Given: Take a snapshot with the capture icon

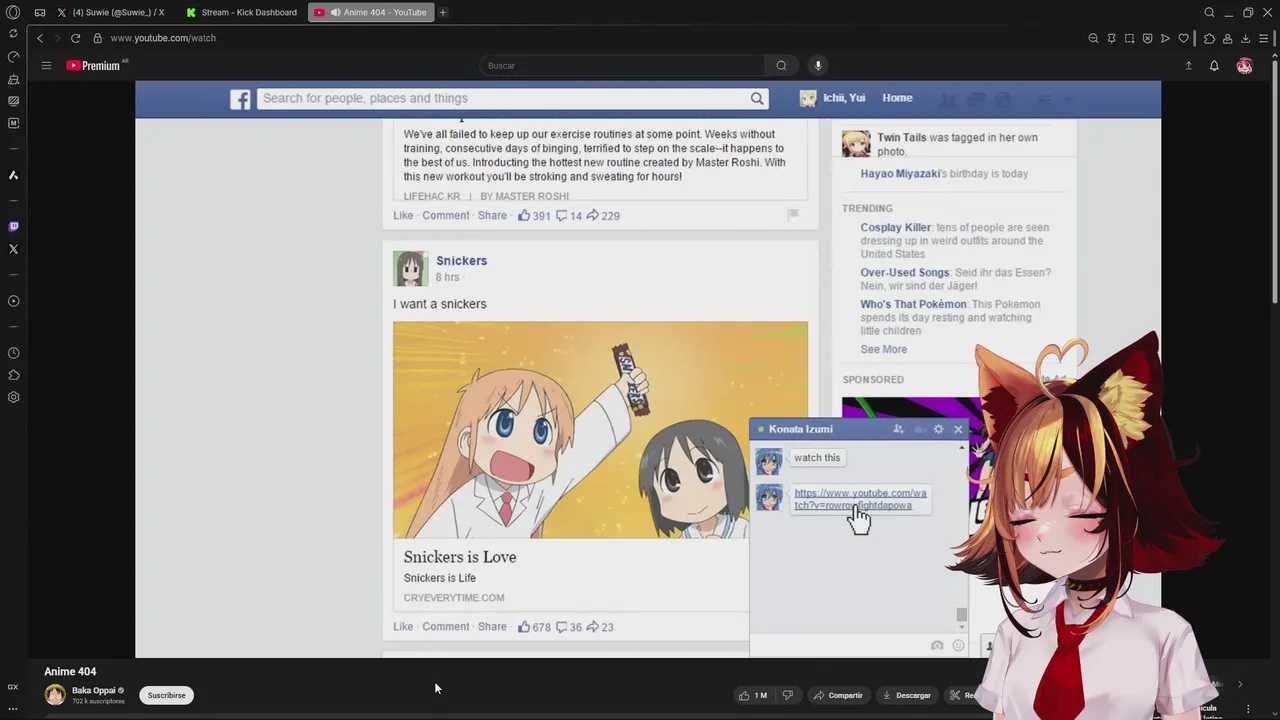Looking at the screenshot, I should pos(1129,38).
